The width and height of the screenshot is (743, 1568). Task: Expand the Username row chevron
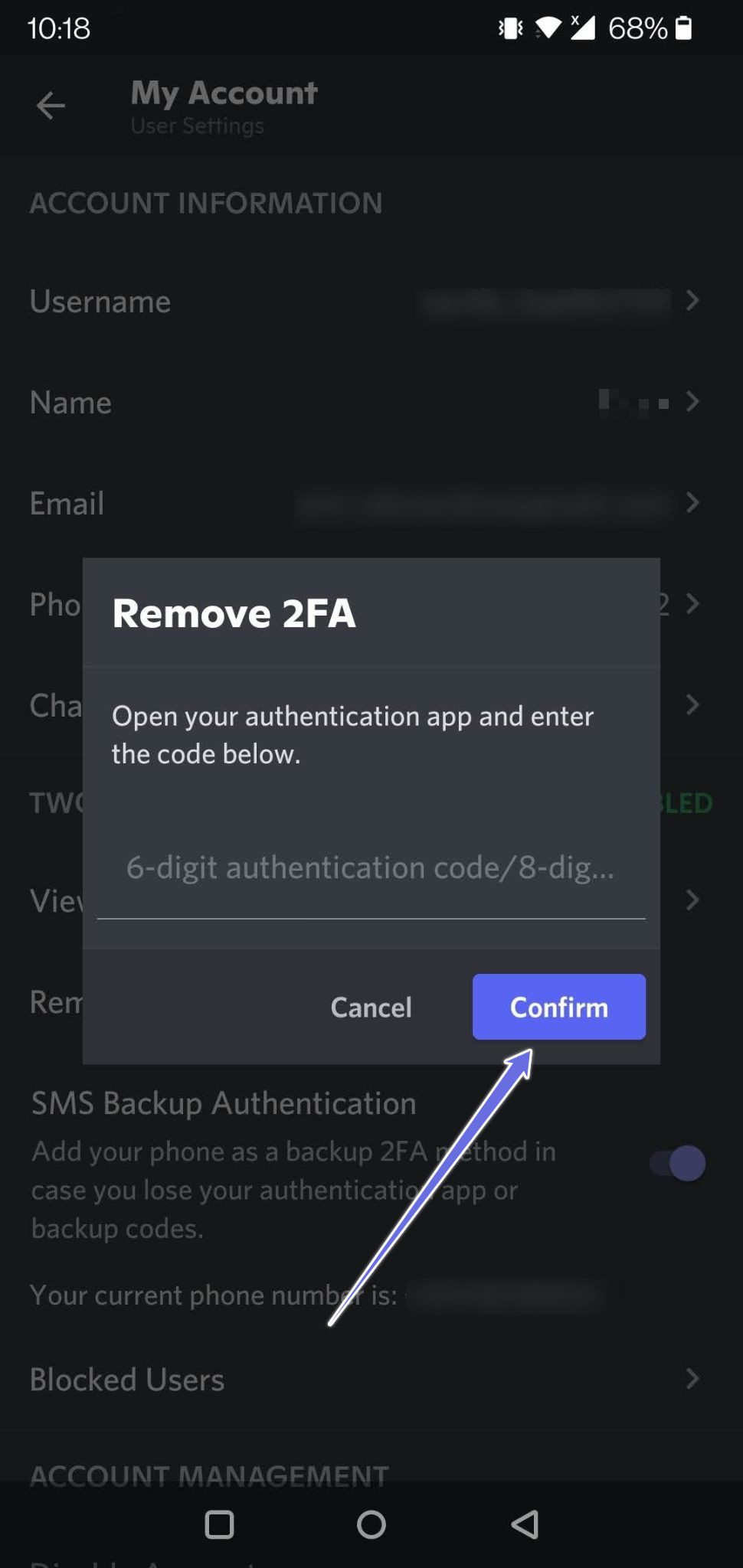click(692, 301)
